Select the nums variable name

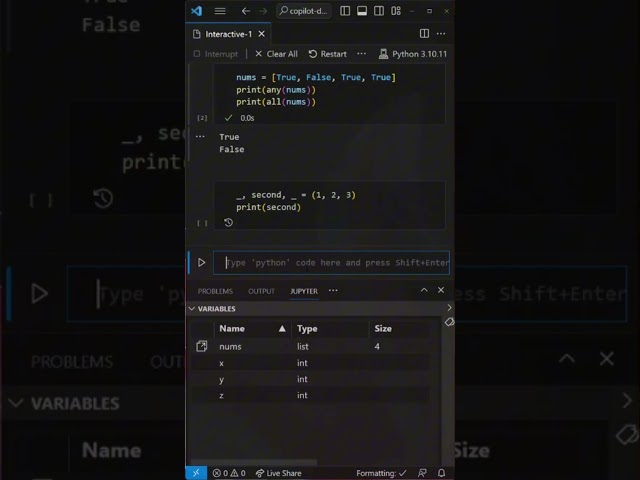[230, 347]
